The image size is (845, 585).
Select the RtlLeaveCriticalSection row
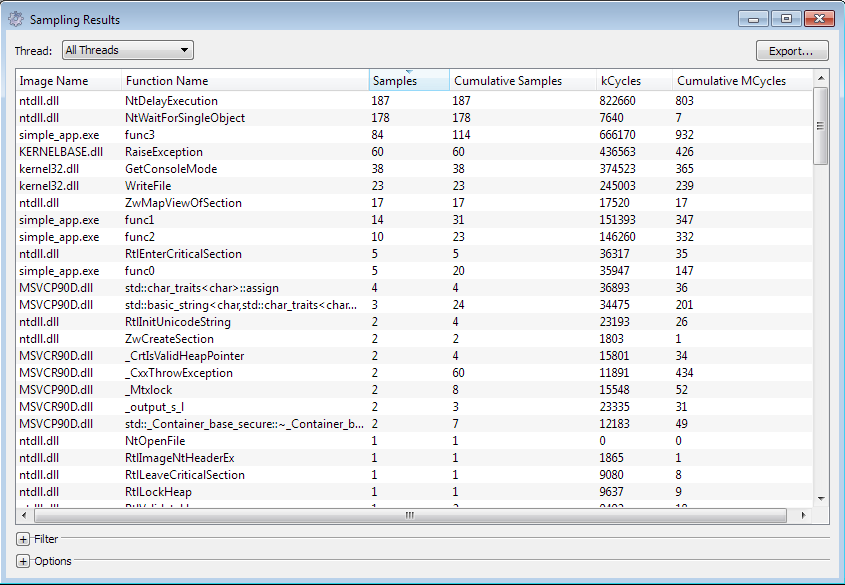click(x=414, y=475)
